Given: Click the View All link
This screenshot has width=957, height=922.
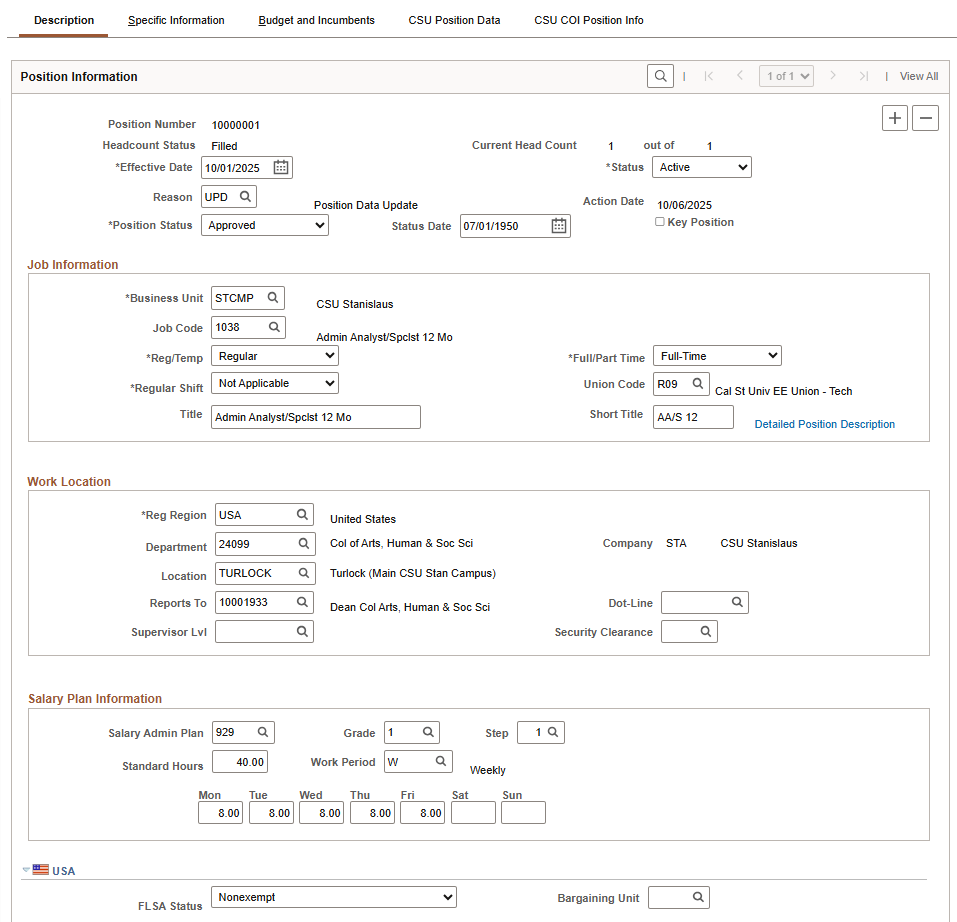Looking at the screenshot, I should coord(918,76).
